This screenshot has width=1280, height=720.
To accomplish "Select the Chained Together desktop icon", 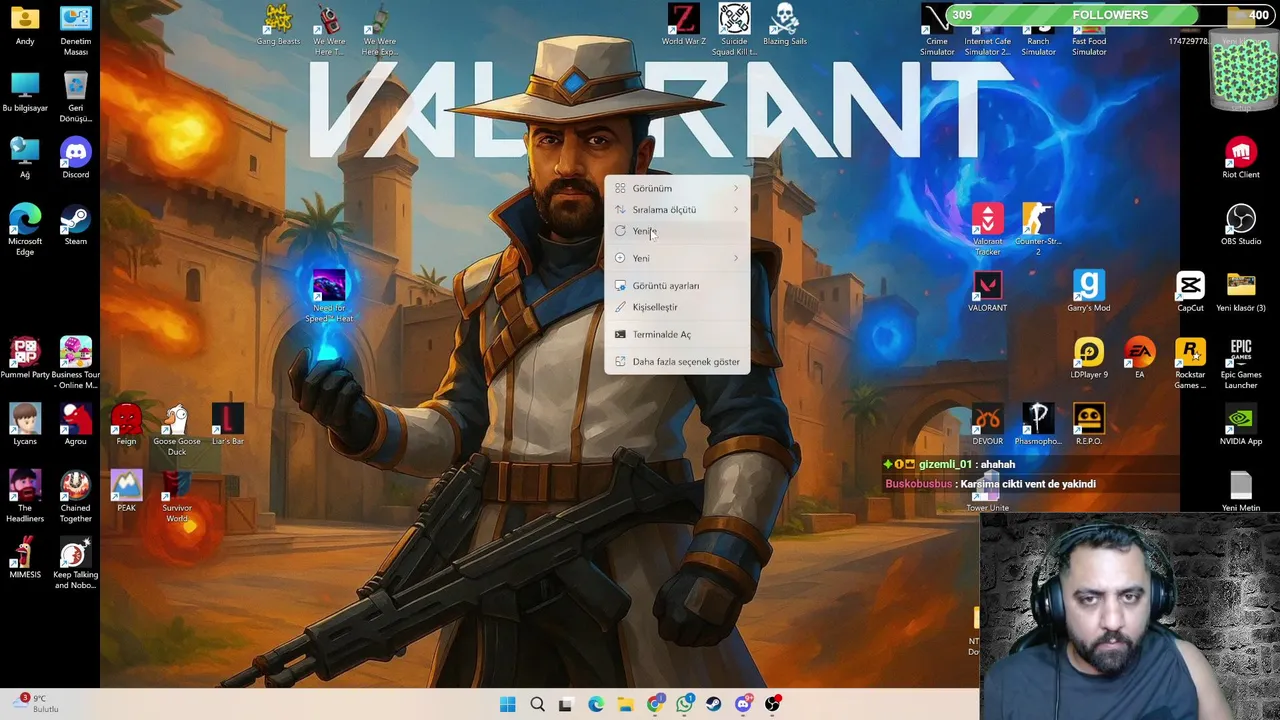I will [75, 497].
